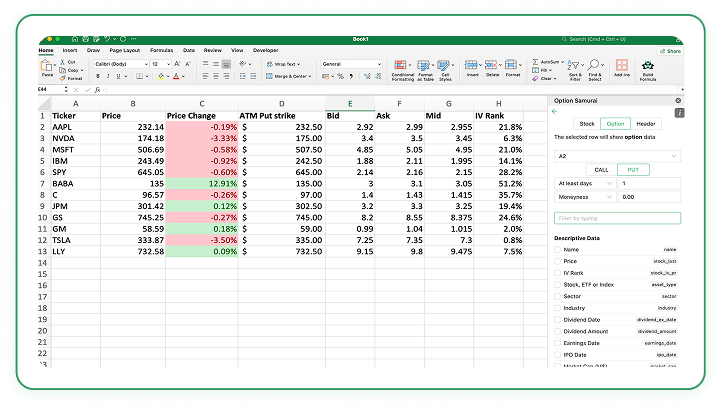
Task: Open the Find & Select magnifier icon
Action: pos(595,66)
